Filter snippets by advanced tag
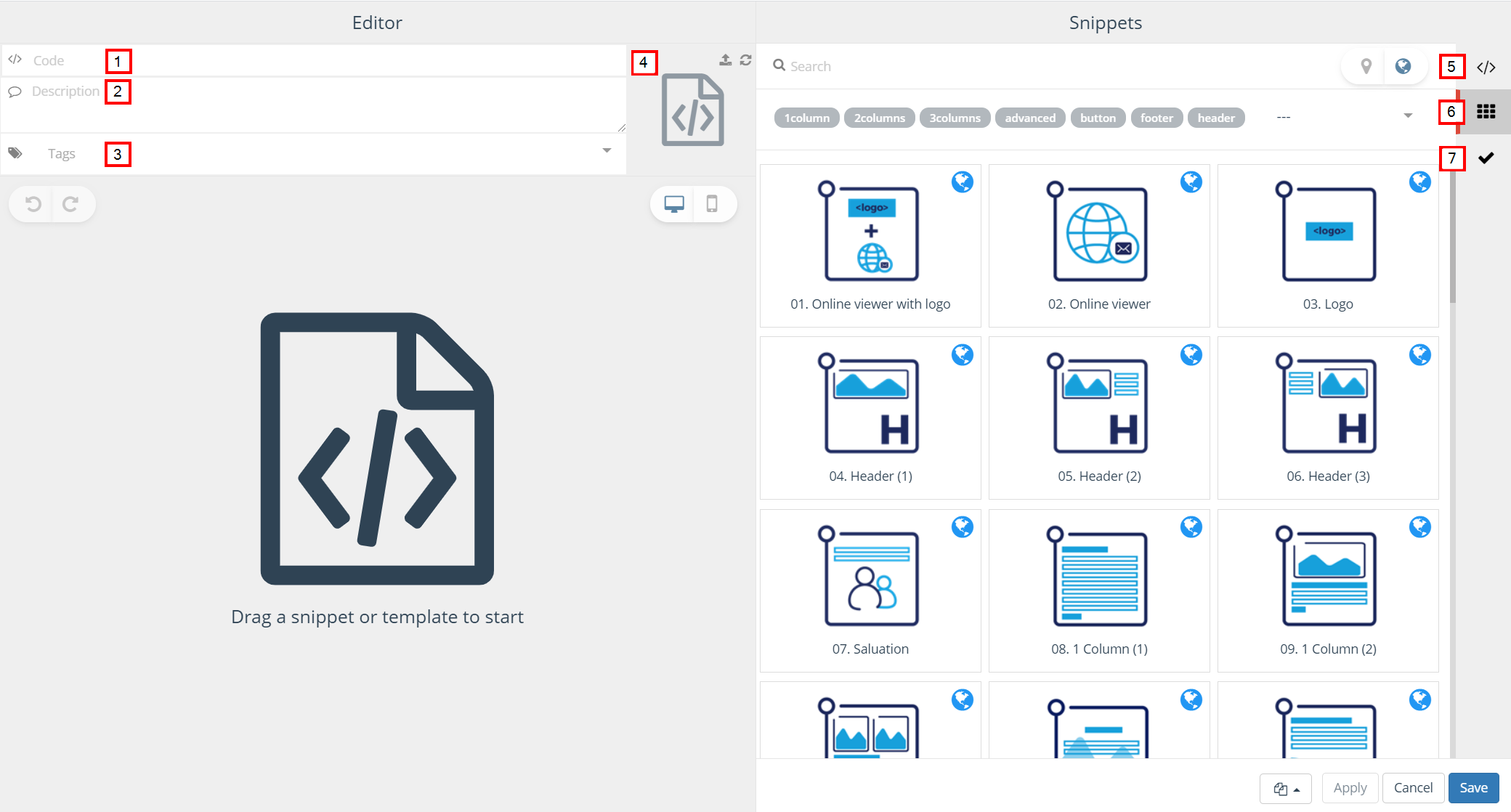This screenshot has height=812, width=1511. point(1030,118)
